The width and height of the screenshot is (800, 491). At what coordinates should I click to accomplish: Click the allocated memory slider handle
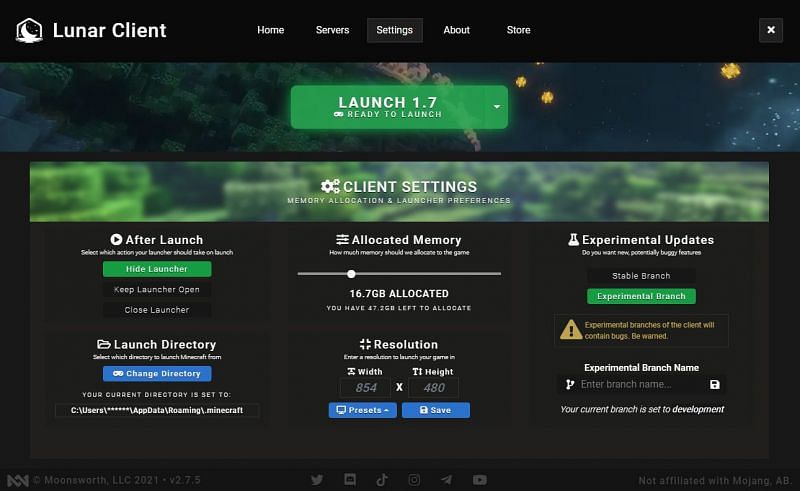(x=351, y=274)
